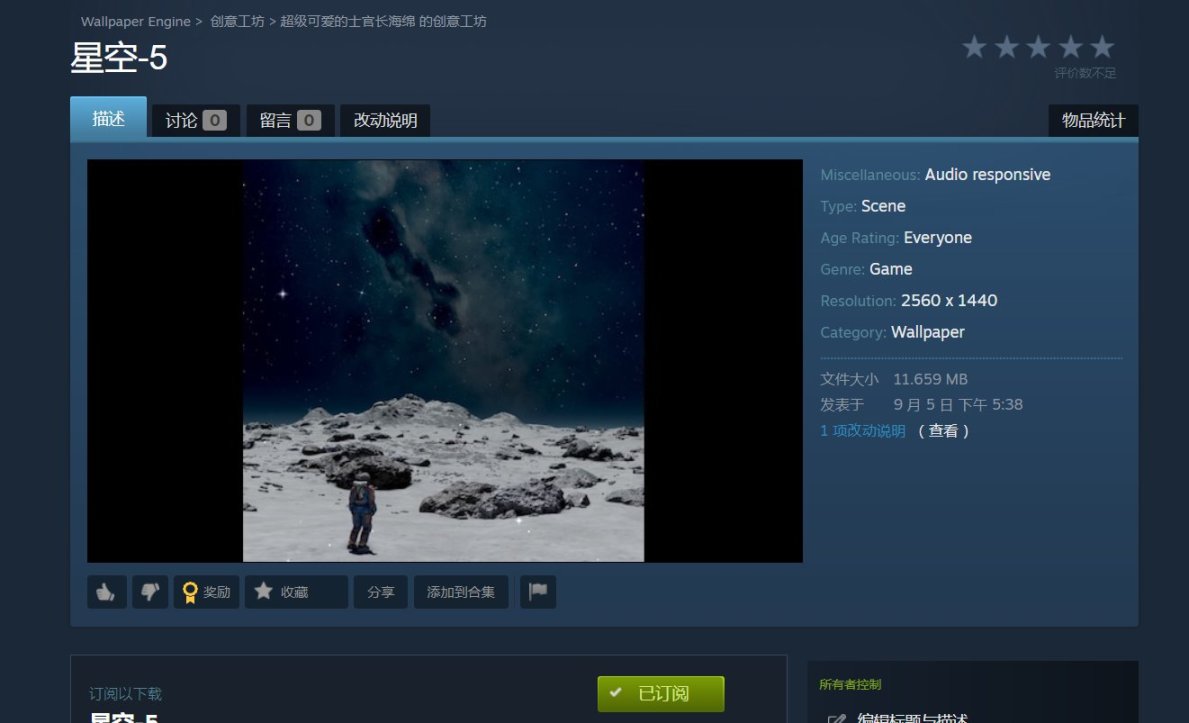This screenshot has width=1189, height=723.
Task: Click the 星空-5 page title
Action: (119, 58)
